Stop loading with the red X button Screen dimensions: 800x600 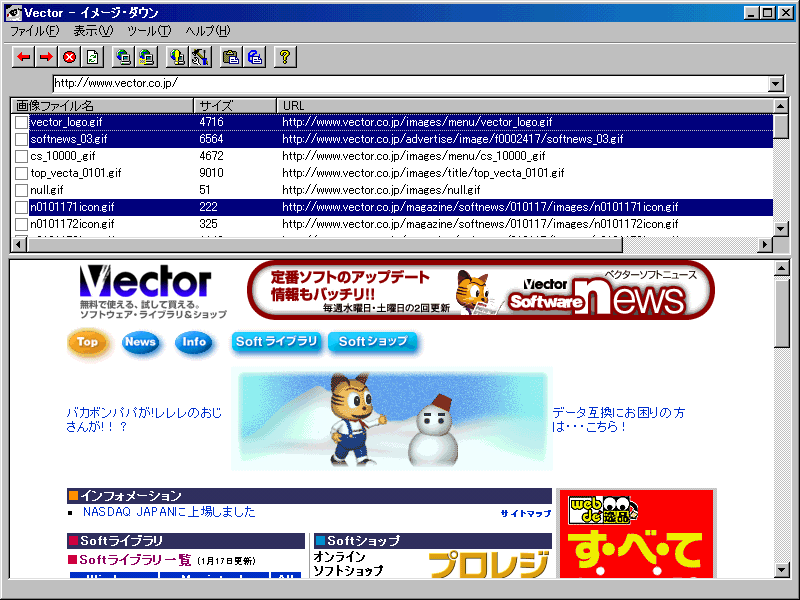click(x=69, y=57)
